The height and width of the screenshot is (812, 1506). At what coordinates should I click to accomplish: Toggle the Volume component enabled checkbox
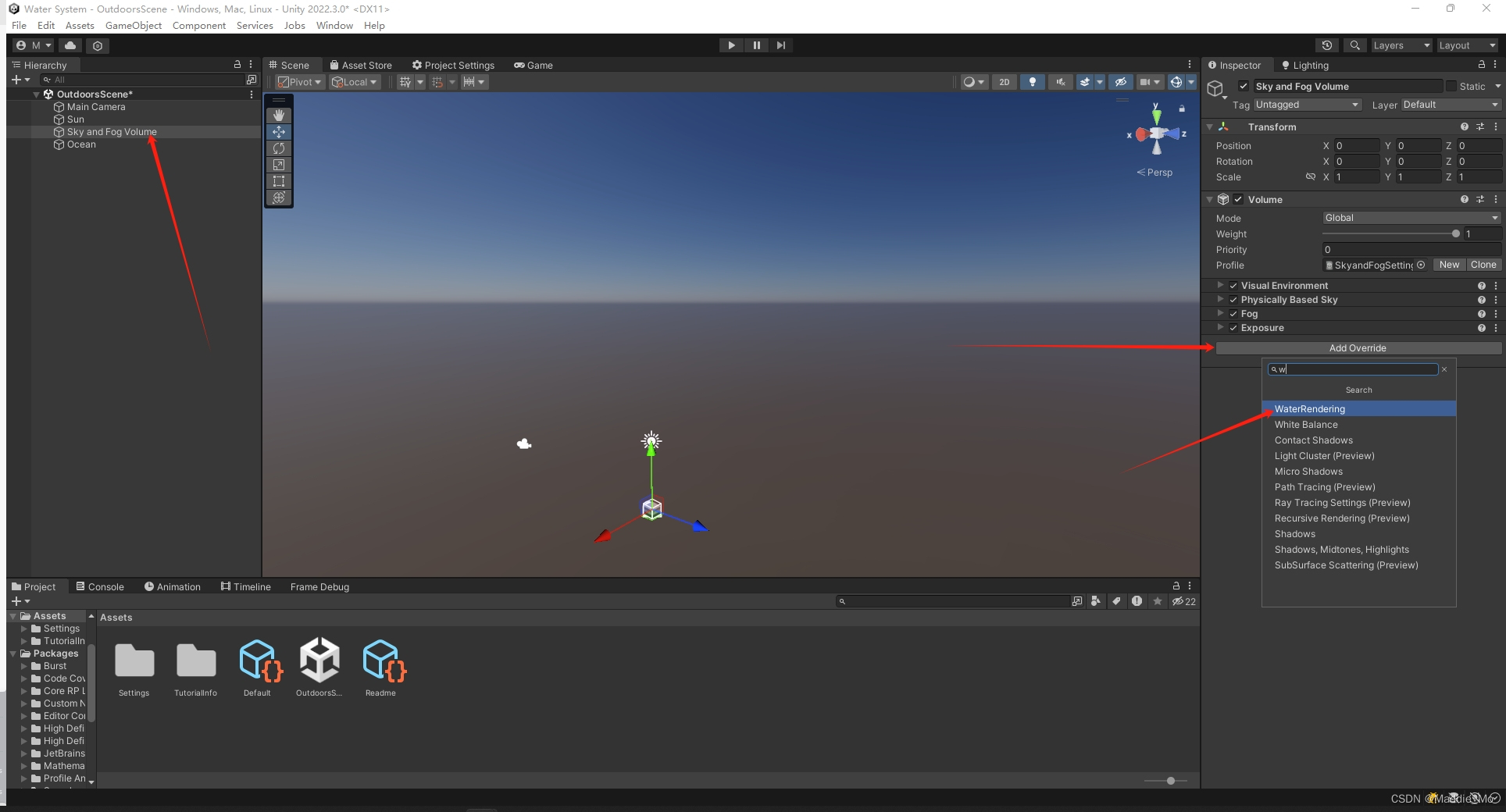point(1238,200)
